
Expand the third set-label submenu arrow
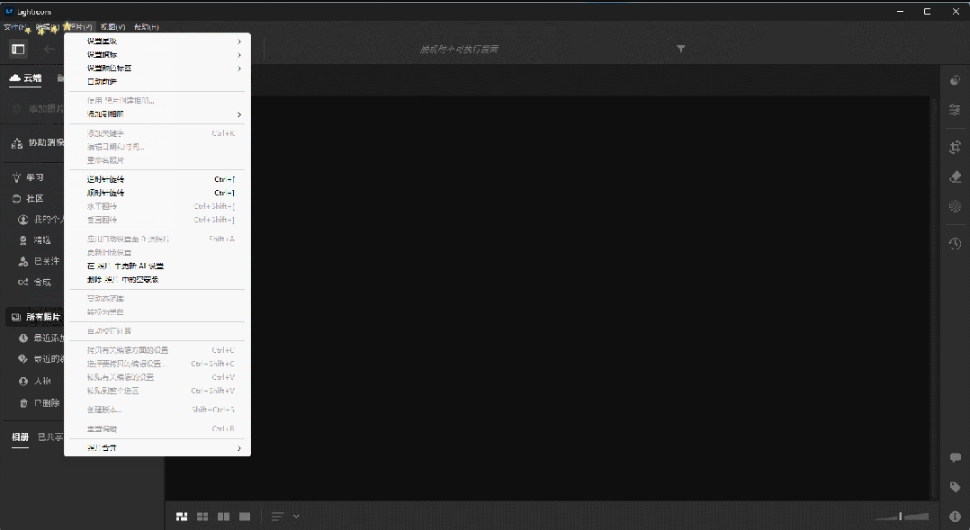pos(239,69)
